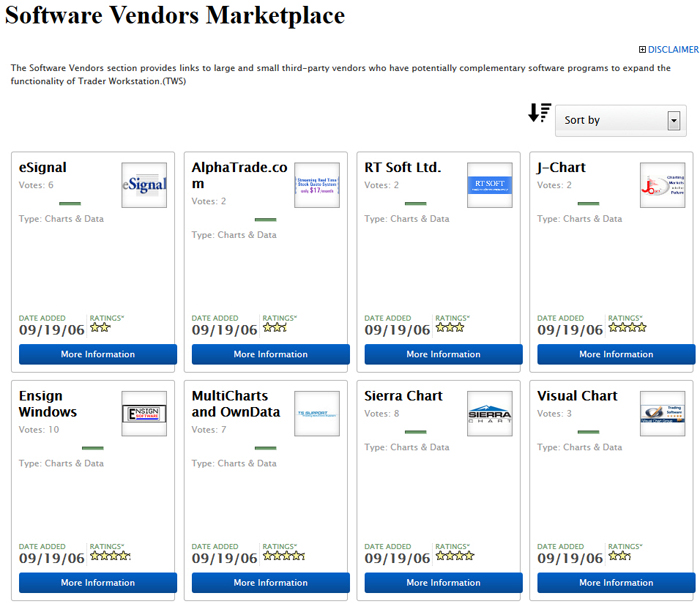Click the 'Votes: 8' text on Sierra Chart
Viewport: 700px width, 604px height.
[x=382, y=414]
